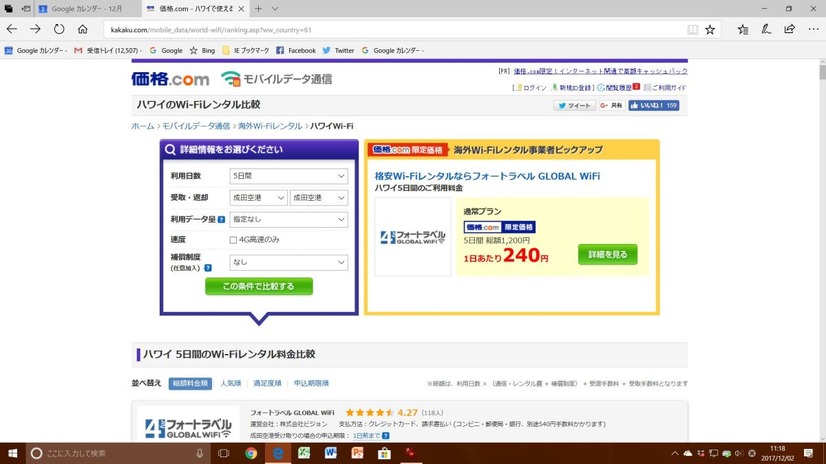Reload the page with refresh icon
The image size is (826, 464).
tap(59, 29)
